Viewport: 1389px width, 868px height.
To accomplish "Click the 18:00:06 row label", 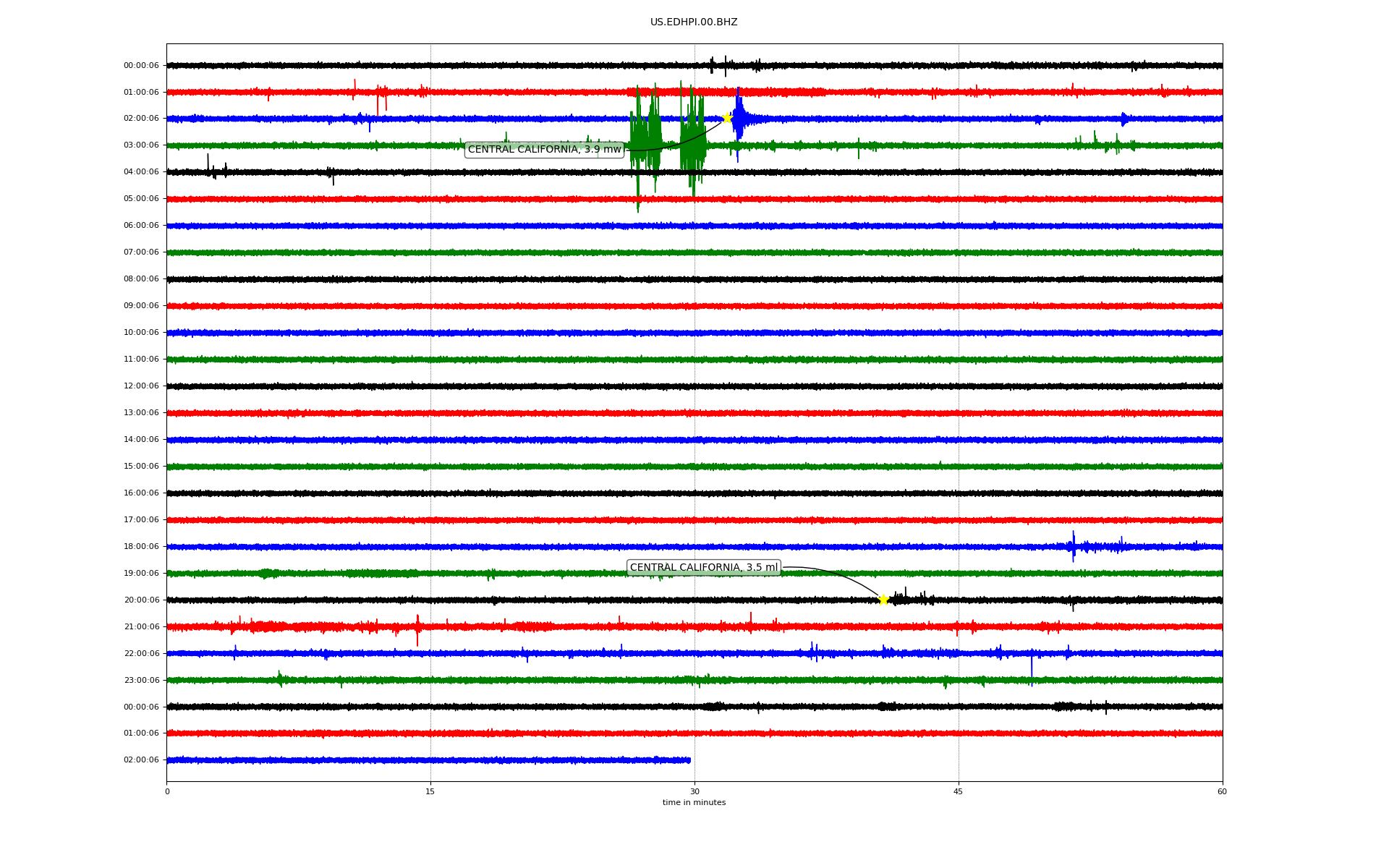I will (141, 547).
